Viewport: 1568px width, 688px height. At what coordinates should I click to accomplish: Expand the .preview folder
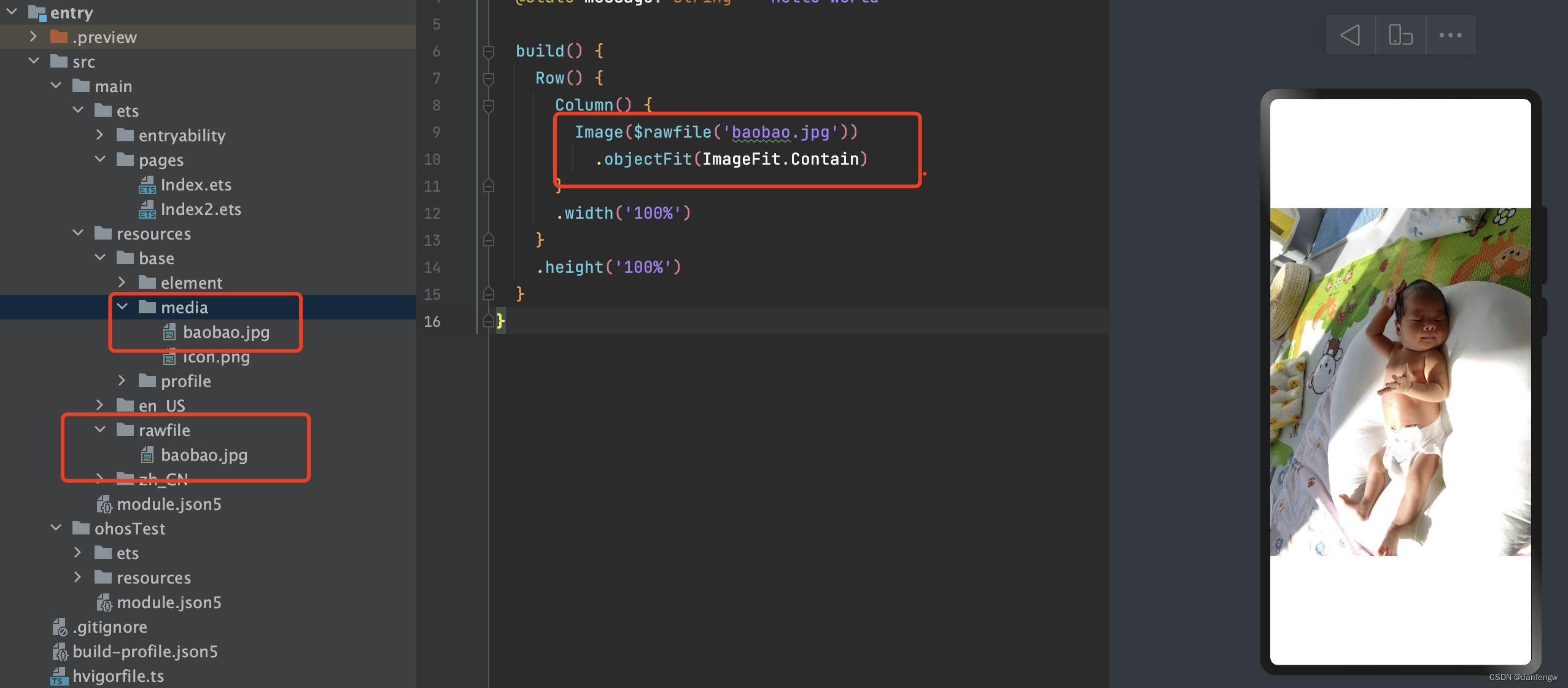[34, 37]
